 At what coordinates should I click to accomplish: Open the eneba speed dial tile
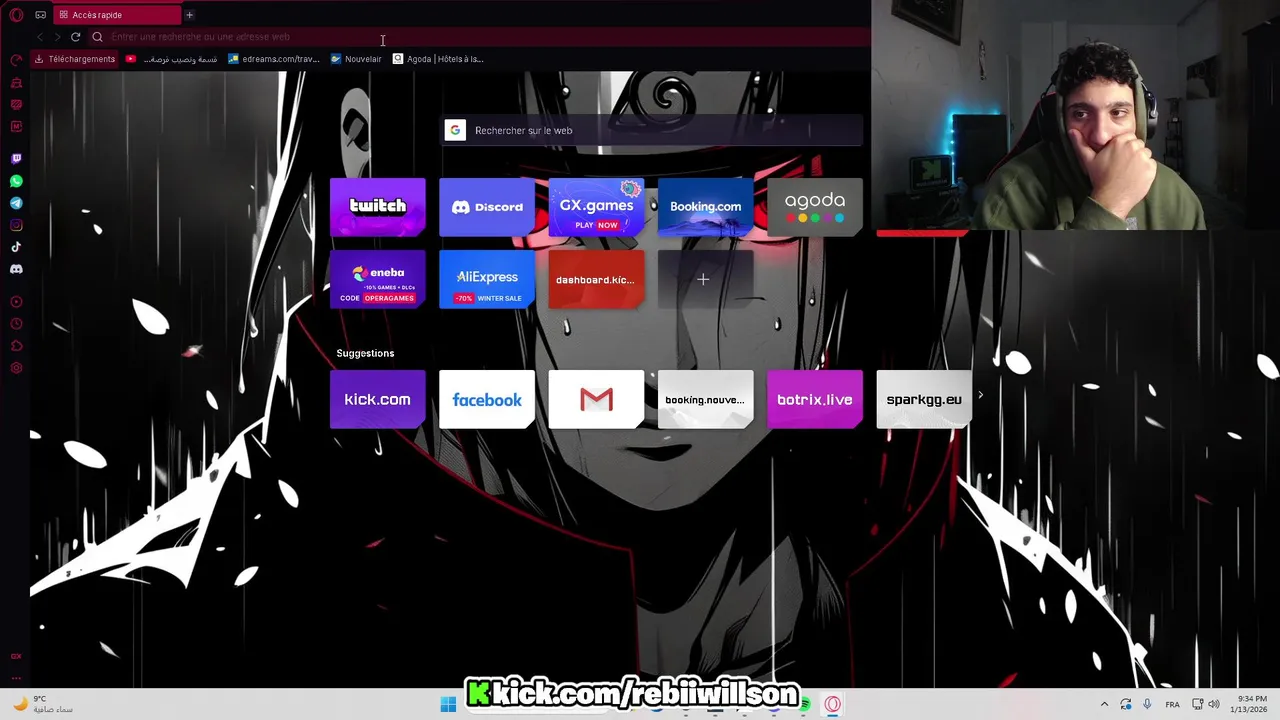tap(378, 279)
